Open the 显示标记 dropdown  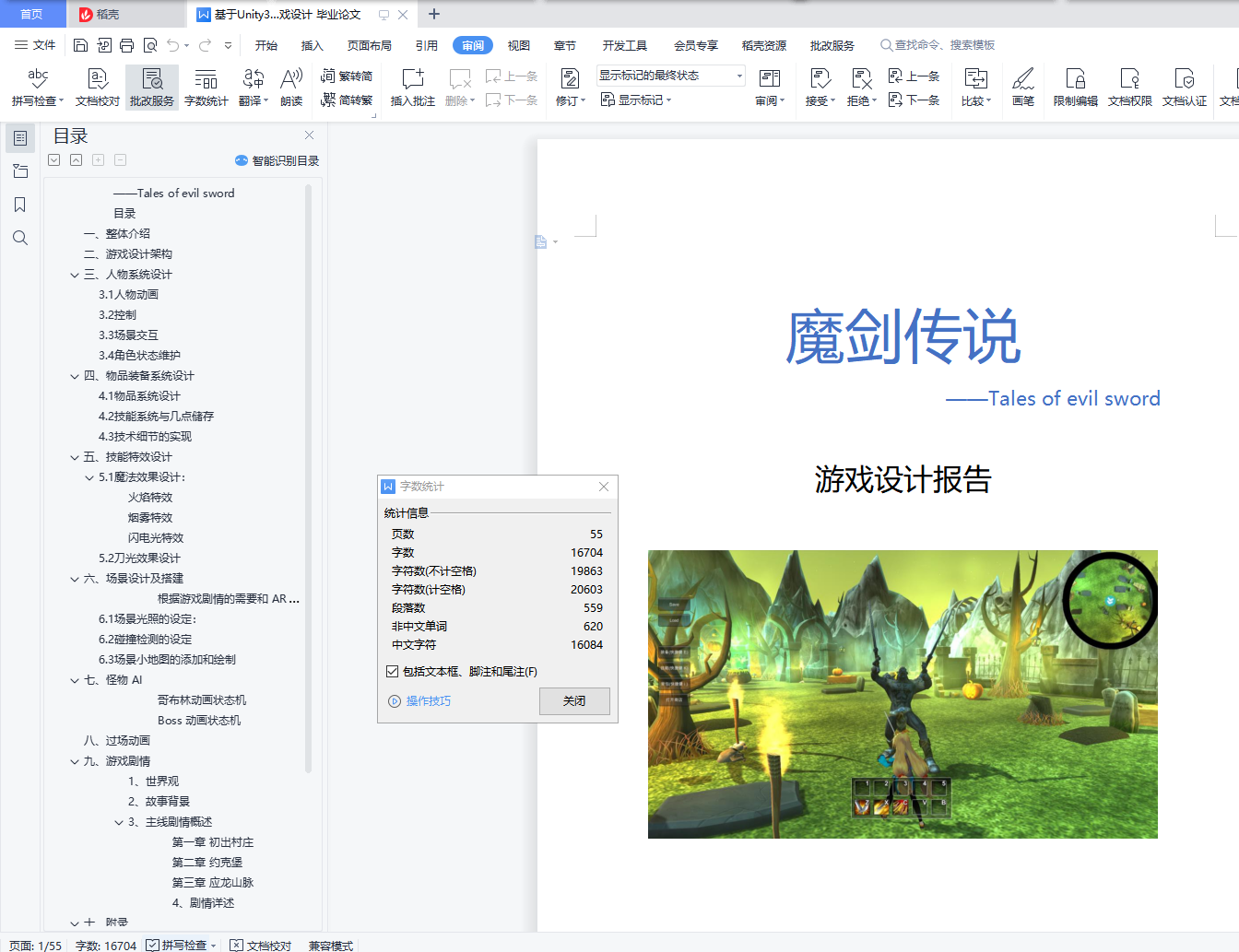[636, 100]
